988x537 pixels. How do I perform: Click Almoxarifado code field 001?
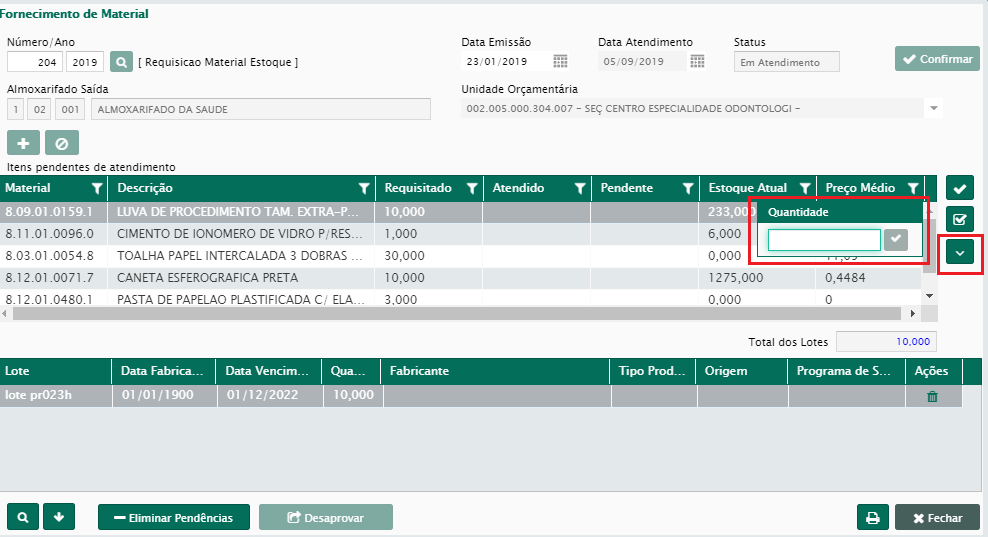[x=71, y=109]
